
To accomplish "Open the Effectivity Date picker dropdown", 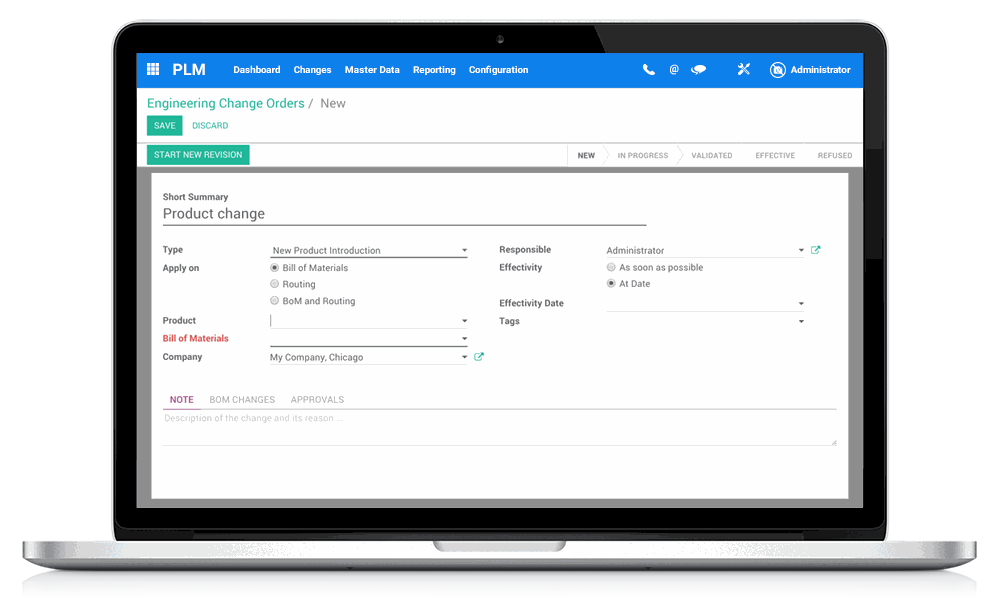I will tap(801, 303).
